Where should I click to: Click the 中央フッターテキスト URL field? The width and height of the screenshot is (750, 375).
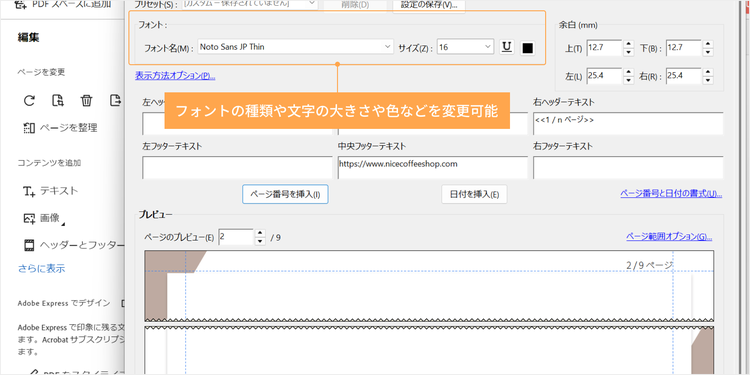pyautogui.click(x=432, y=167)
